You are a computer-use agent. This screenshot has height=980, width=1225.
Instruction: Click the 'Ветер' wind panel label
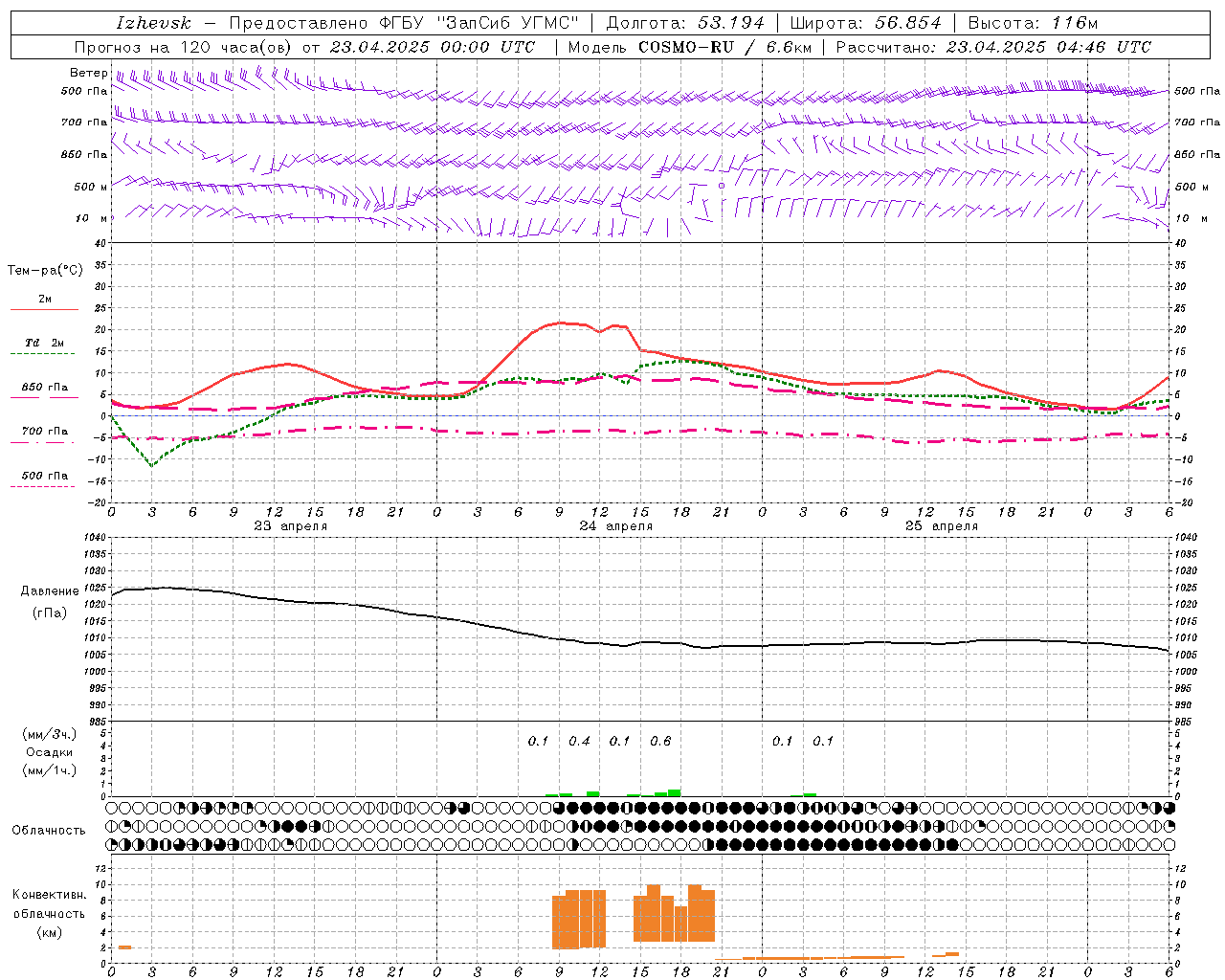89,73
